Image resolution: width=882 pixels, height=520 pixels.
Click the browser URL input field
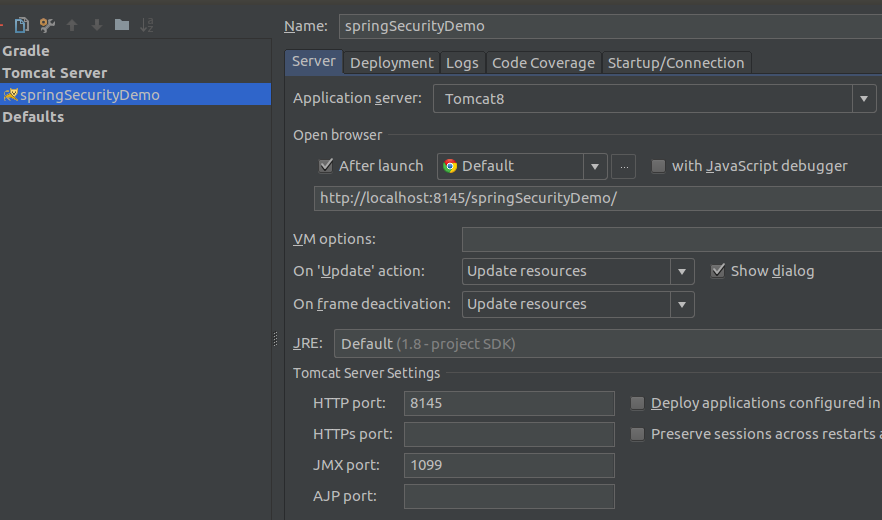pyautogui.click(x=598, y=199)
